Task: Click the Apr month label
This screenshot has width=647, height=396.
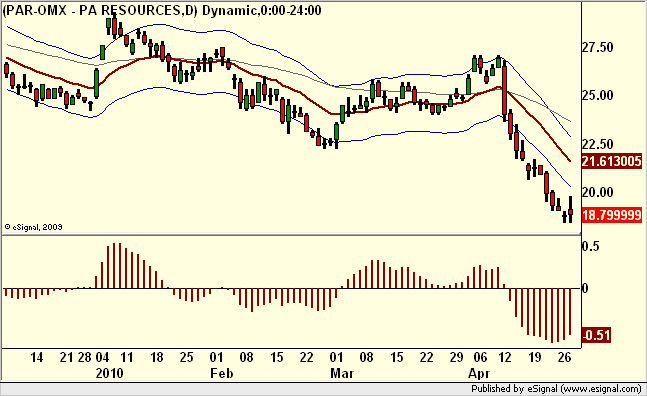Action: click(x=479, y=373)
